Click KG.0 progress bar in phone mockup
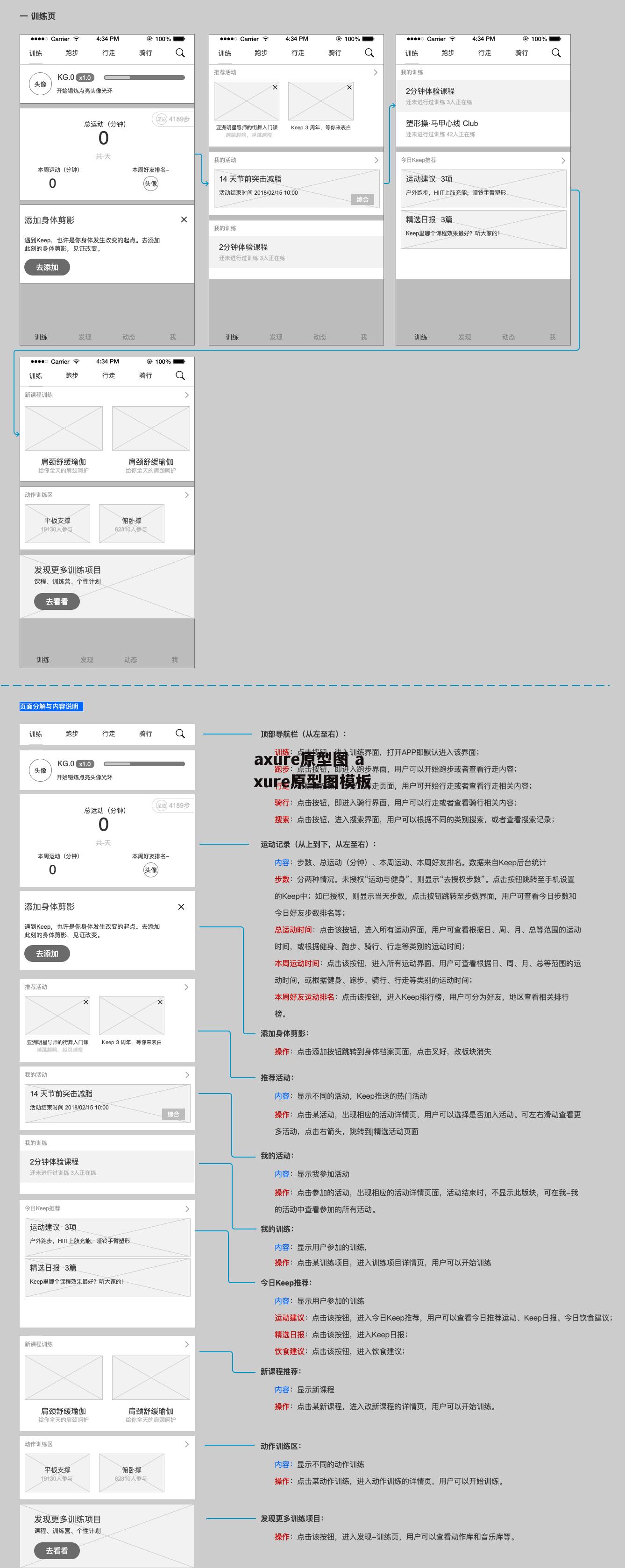The image size is (625, 1568). [x=144, y=78]
